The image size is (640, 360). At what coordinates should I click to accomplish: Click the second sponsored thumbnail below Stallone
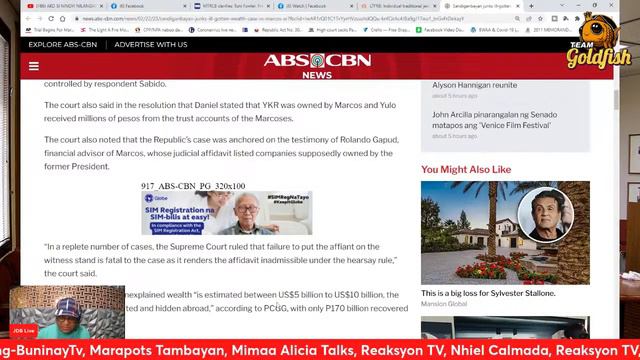(505, 327)
